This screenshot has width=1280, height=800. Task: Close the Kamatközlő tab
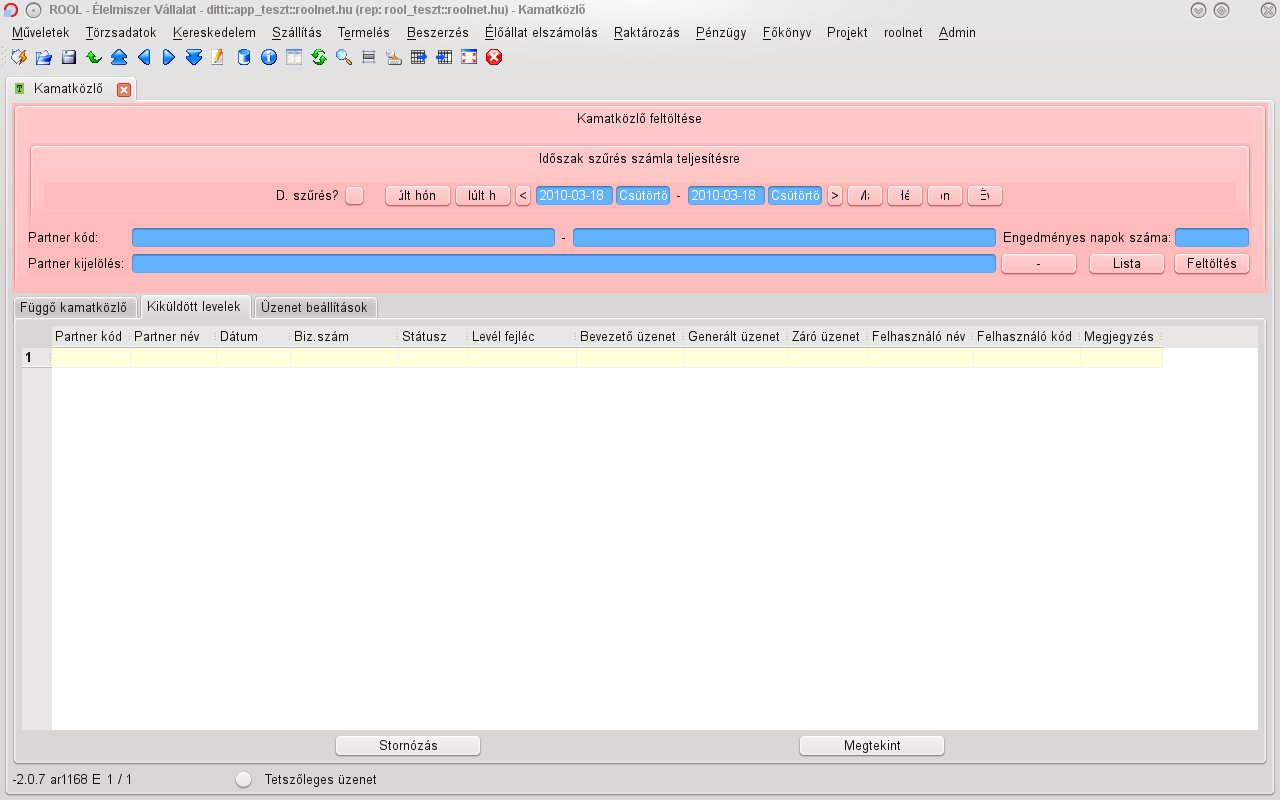click(x=124, y=89)
